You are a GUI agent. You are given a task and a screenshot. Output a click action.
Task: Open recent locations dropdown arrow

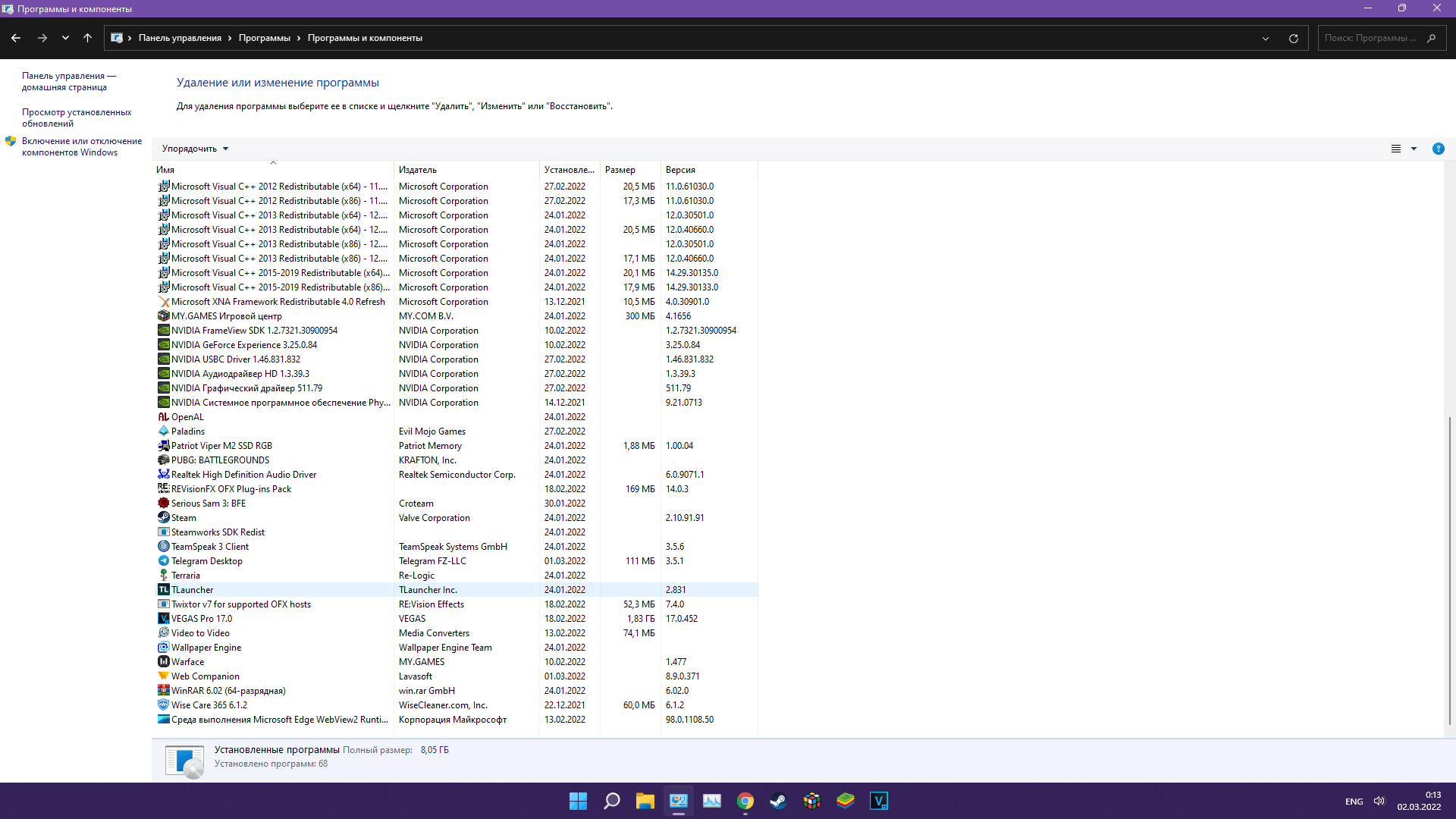65,38
